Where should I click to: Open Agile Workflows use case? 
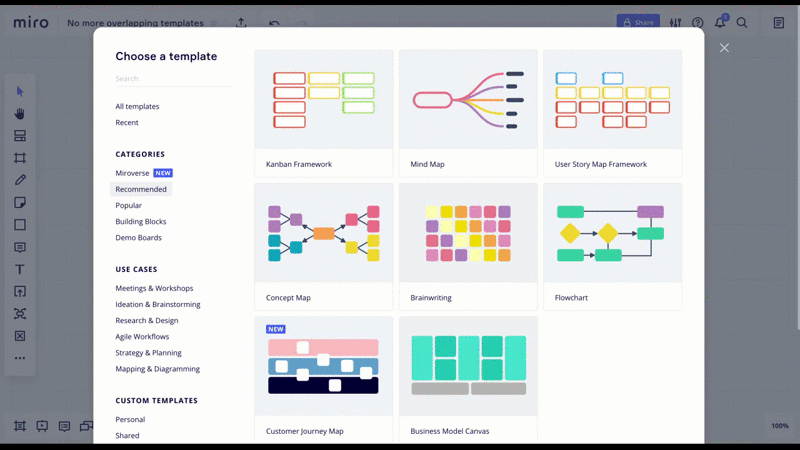(142, 337)
